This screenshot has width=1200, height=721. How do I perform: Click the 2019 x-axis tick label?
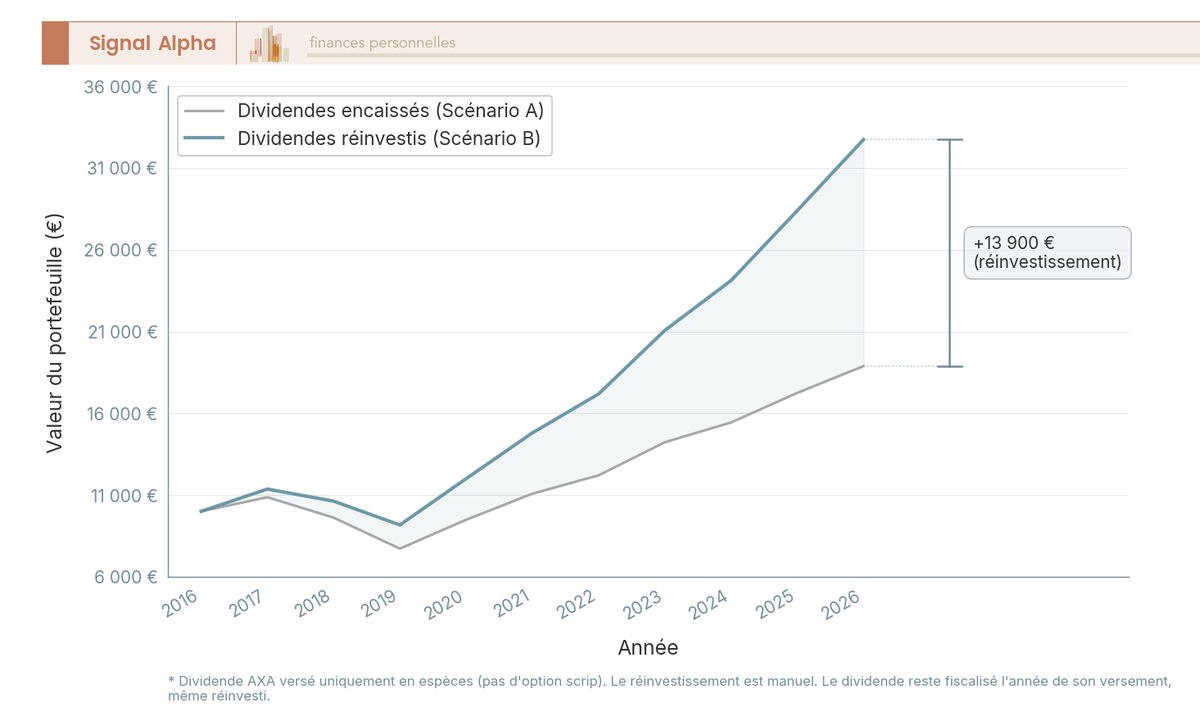coord(379,604)
